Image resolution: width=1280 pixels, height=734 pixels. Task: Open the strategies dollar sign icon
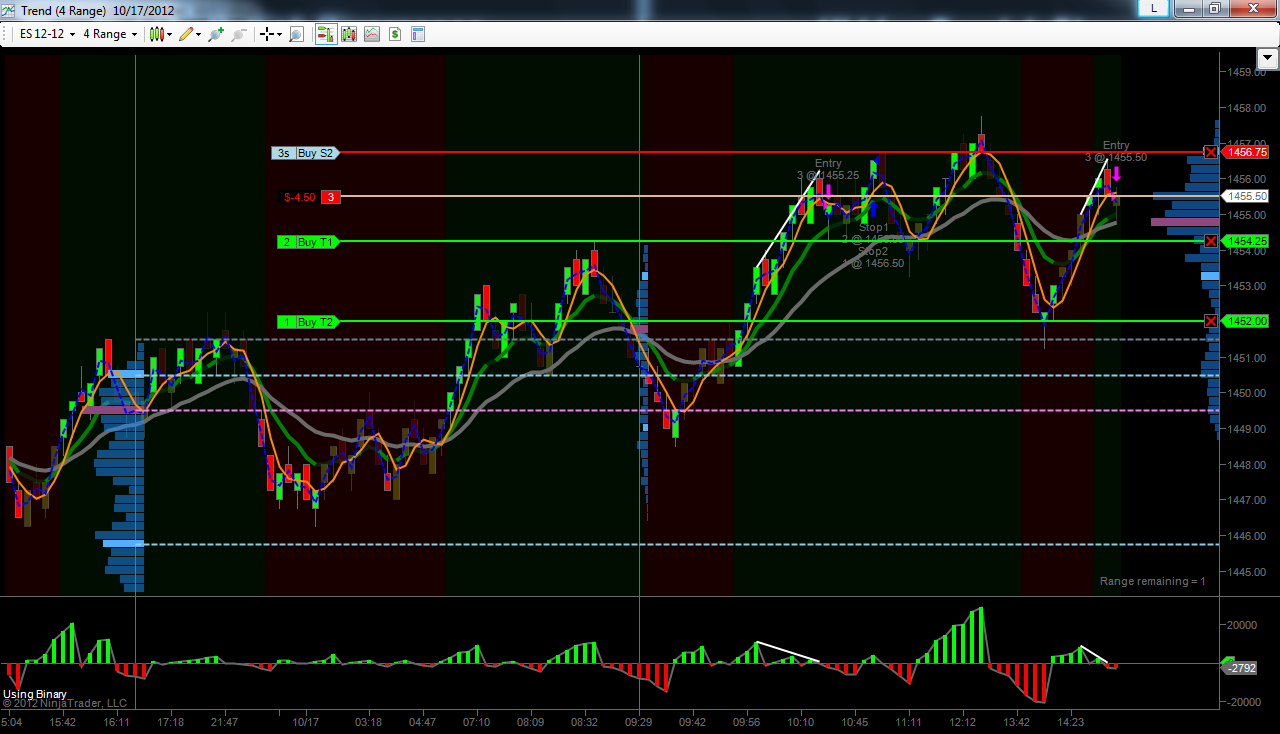395,34
